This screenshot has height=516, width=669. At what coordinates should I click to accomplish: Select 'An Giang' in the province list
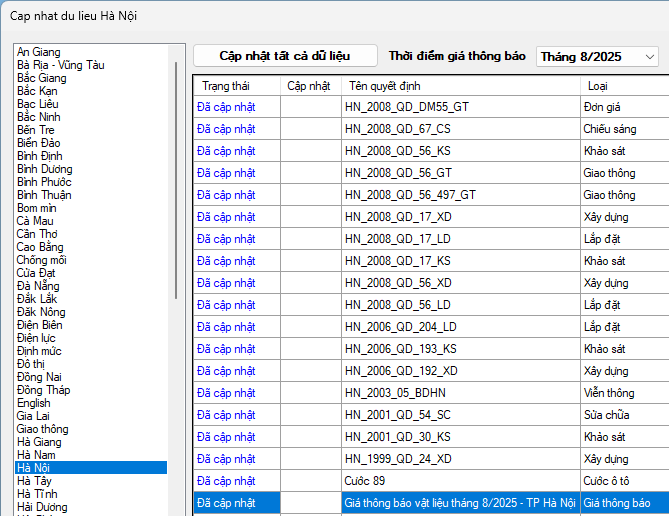[x=39, y=52]
